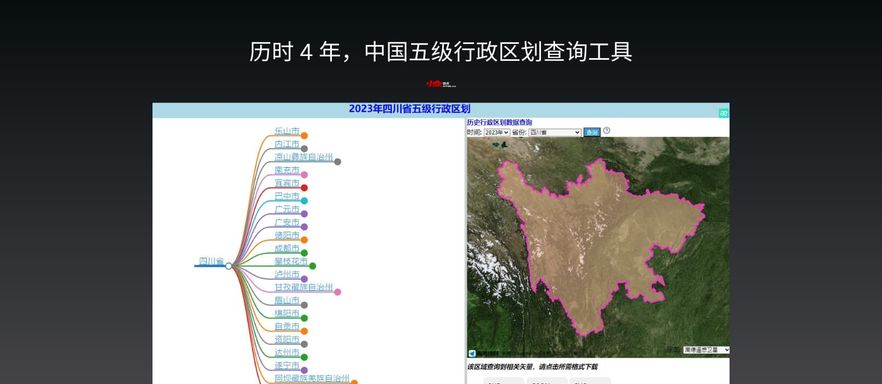Click the green node dot for 攀枝花市
The height and width of the screenshot is (384, 882).
(312, 266)
